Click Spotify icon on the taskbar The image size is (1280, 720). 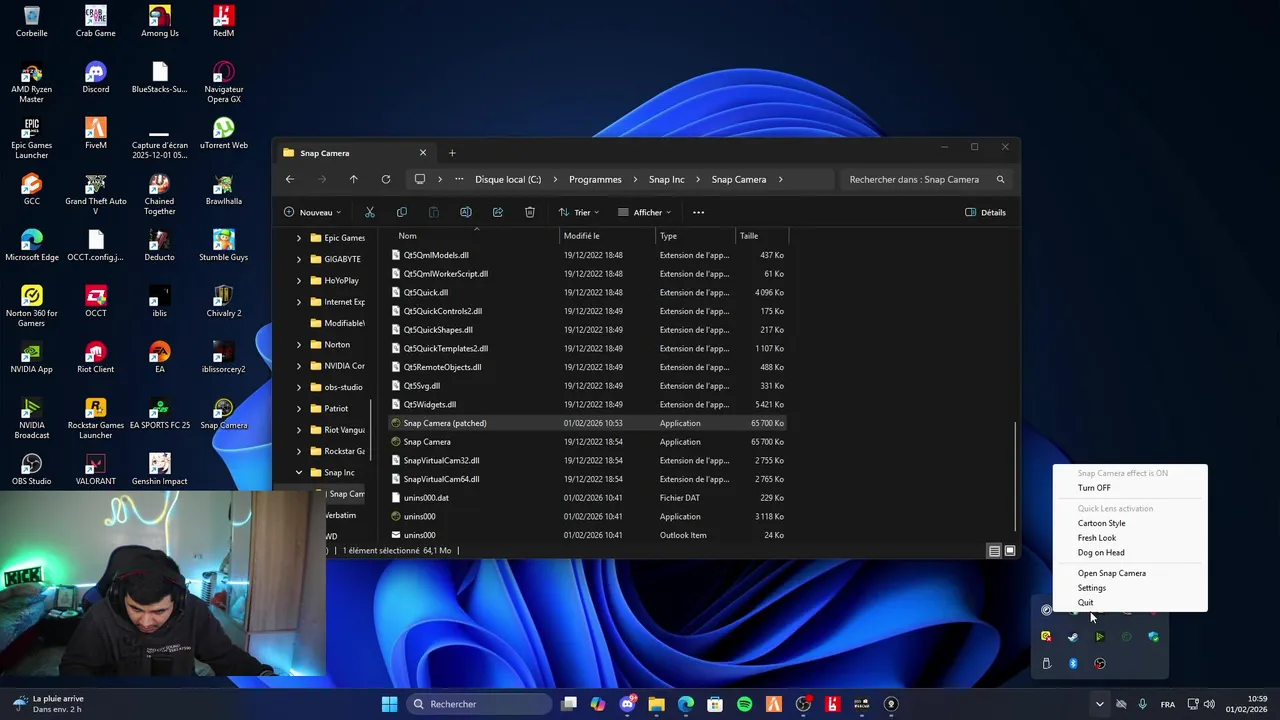744,704
